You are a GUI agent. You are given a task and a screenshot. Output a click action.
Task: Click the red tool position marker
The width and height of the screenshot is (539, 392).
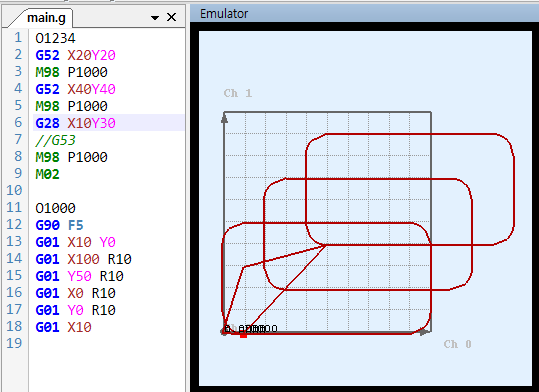coord(243,335)
